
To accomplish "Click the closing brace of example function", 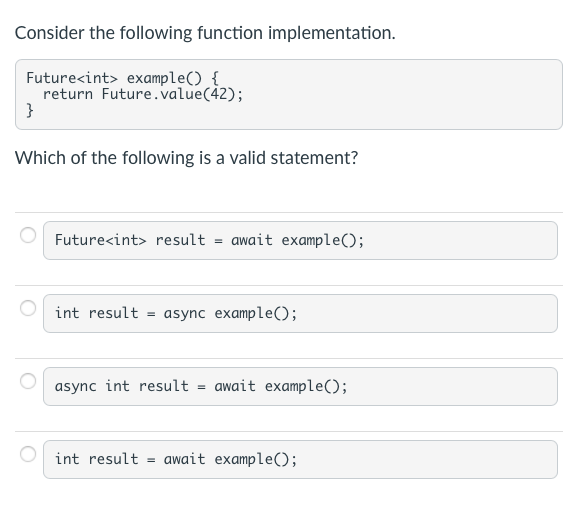I will (x=30, y=110).
